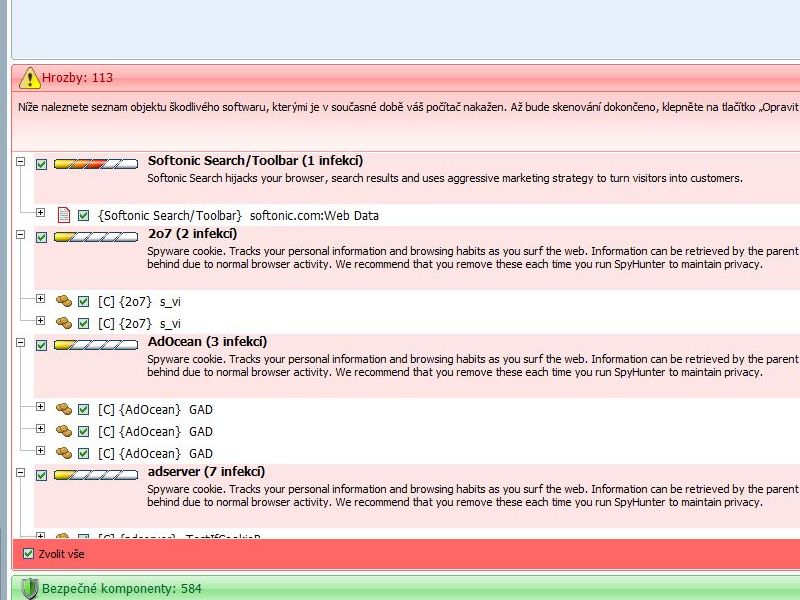Click the 'Softonic Search hijacks your browser' description

(x=445, y=179)
